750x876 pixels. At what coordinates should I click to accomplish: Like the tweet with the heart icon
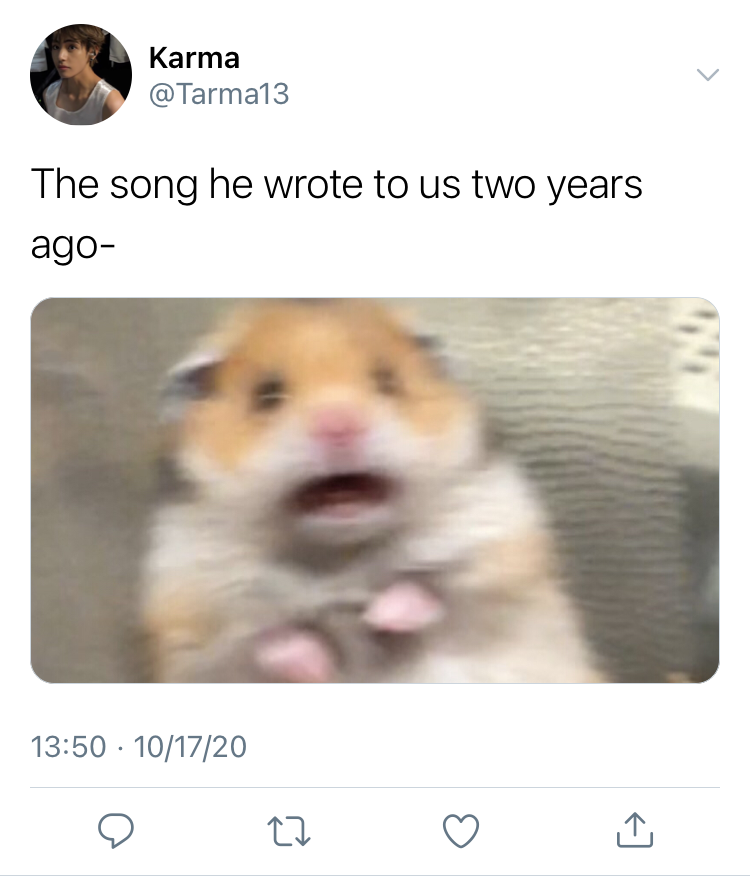(461, 831)
